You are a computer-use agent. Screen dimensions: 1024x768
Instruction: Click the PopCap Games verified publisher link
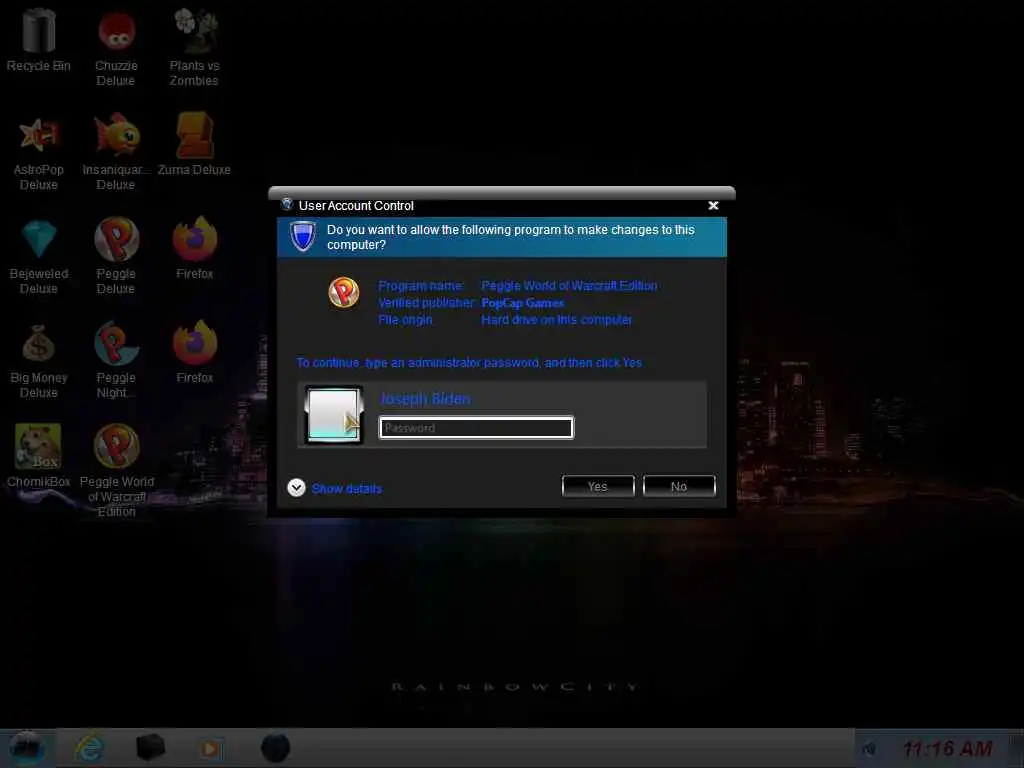coord(522,303)
